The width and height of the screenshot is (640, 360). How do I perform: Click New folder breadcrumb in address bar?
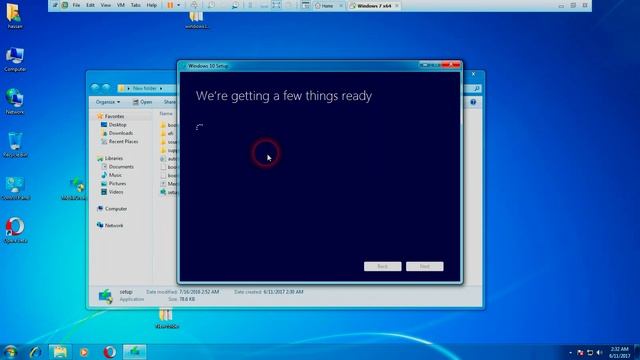(144, 88)
